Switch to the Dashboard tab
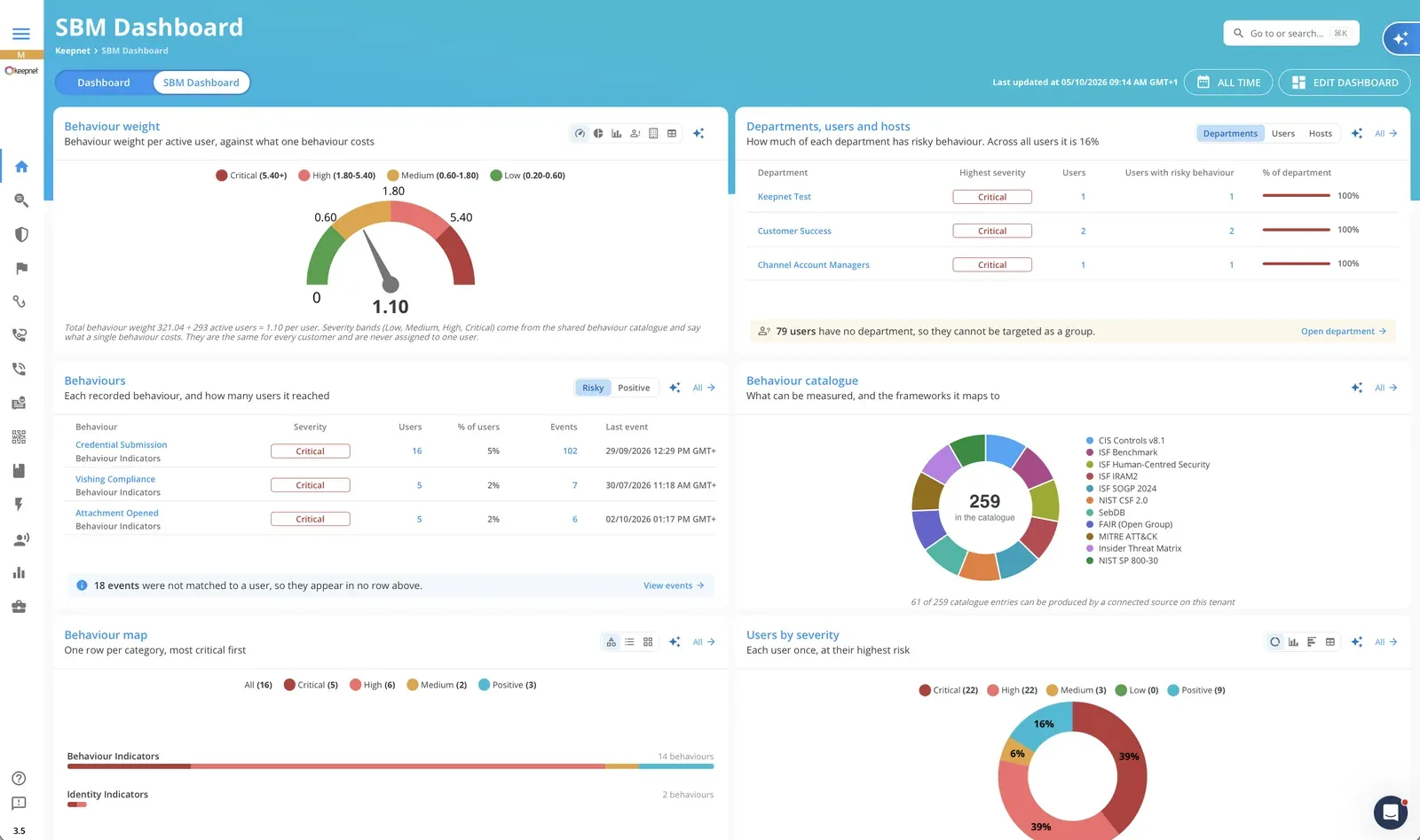 (x=104, y=82)
